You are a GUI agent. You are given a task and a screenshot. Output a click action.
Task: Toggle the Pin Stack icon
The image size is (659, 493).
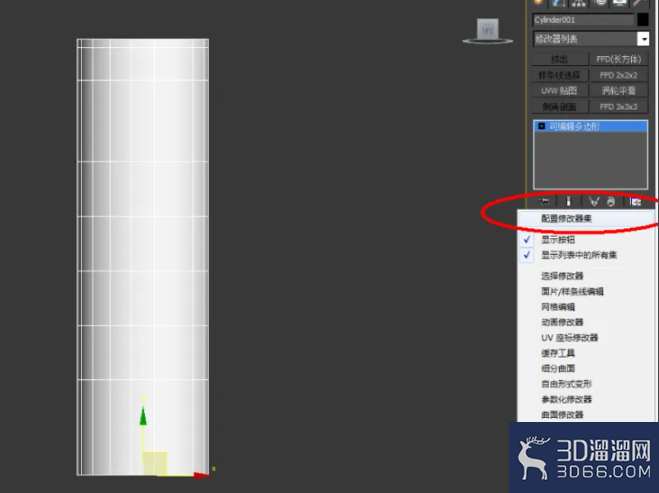point(543,201)
